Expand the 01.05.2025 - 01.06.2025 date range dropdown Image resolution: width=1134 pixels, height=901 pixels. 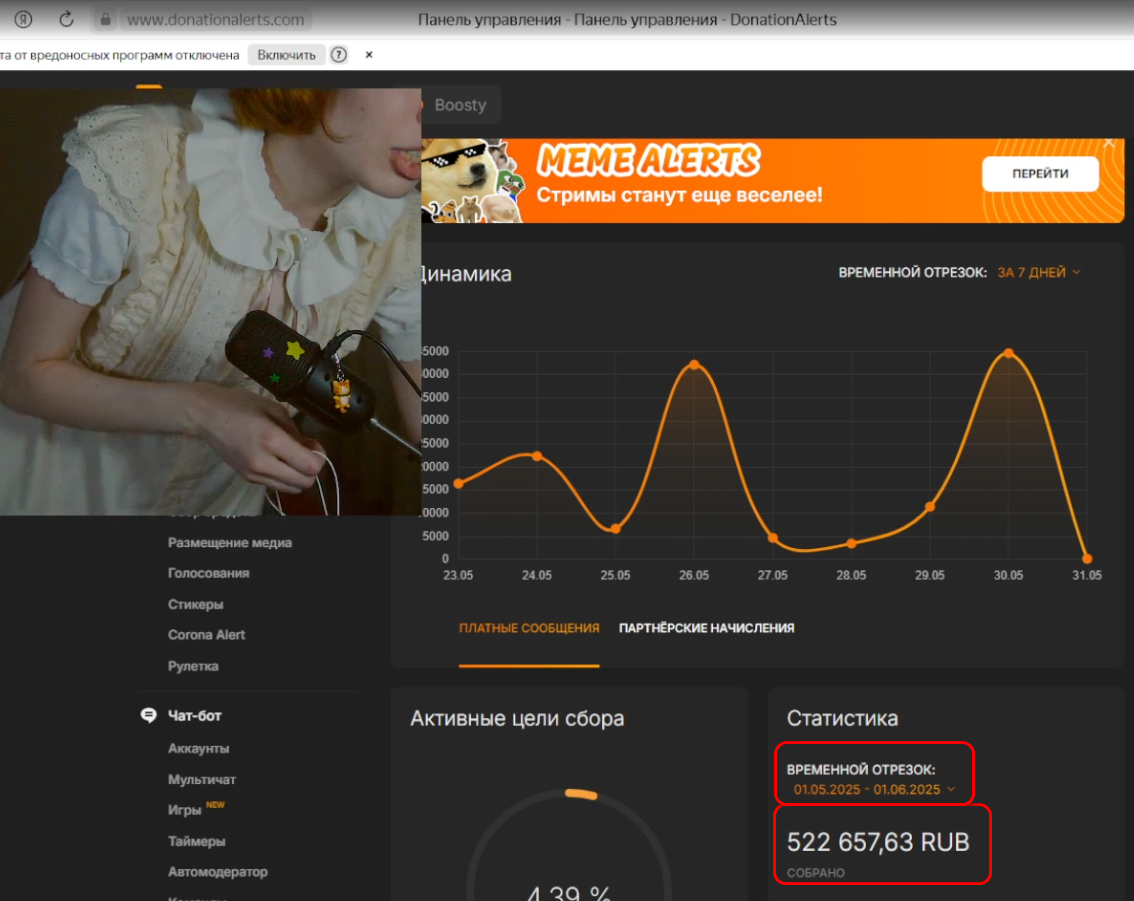[874, 790]
